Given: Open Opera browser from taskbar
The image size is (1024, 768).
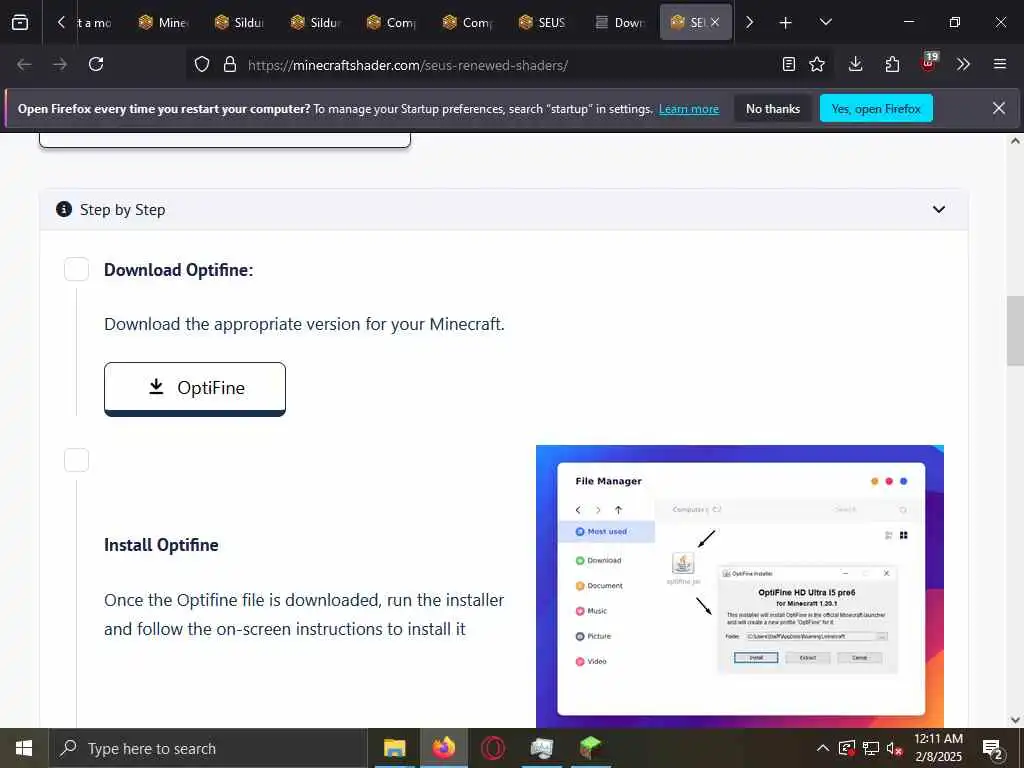Looking at the screenshot, I should 493,748.
